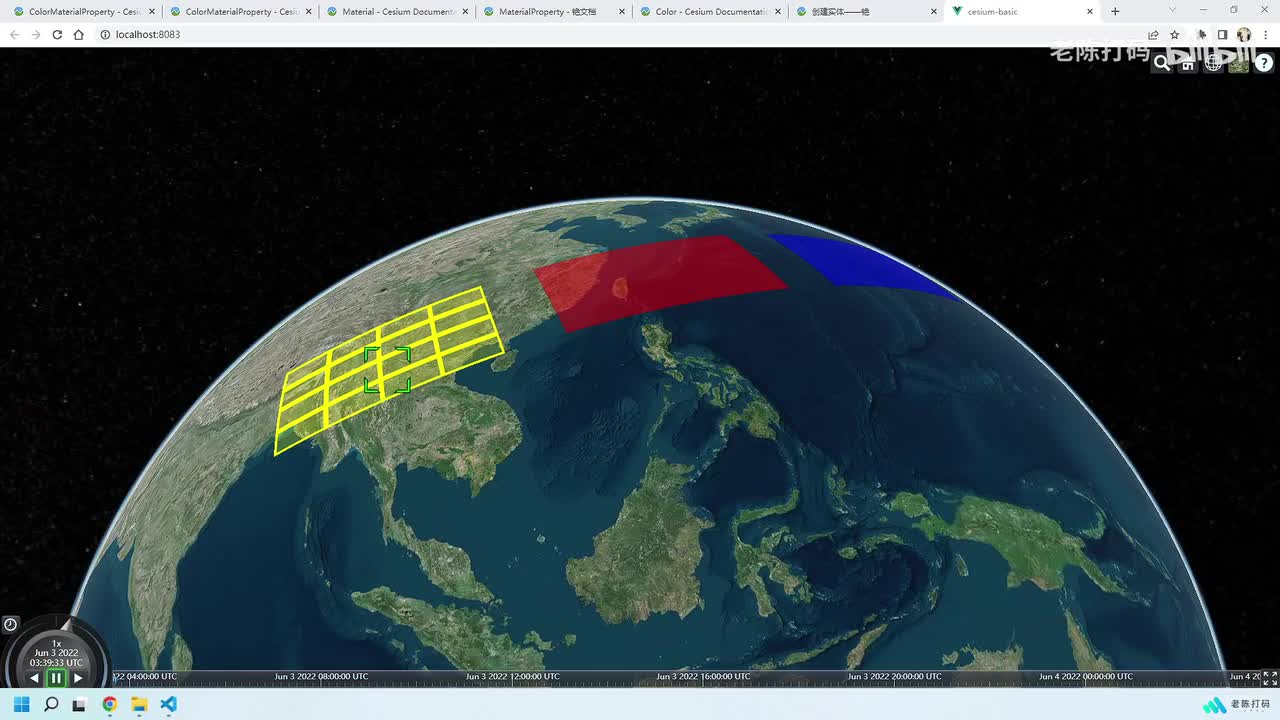The width and height of the screenshot is (1280, 720).
Task: Close the 创建实体 tab
Action: tap(934, 12)
